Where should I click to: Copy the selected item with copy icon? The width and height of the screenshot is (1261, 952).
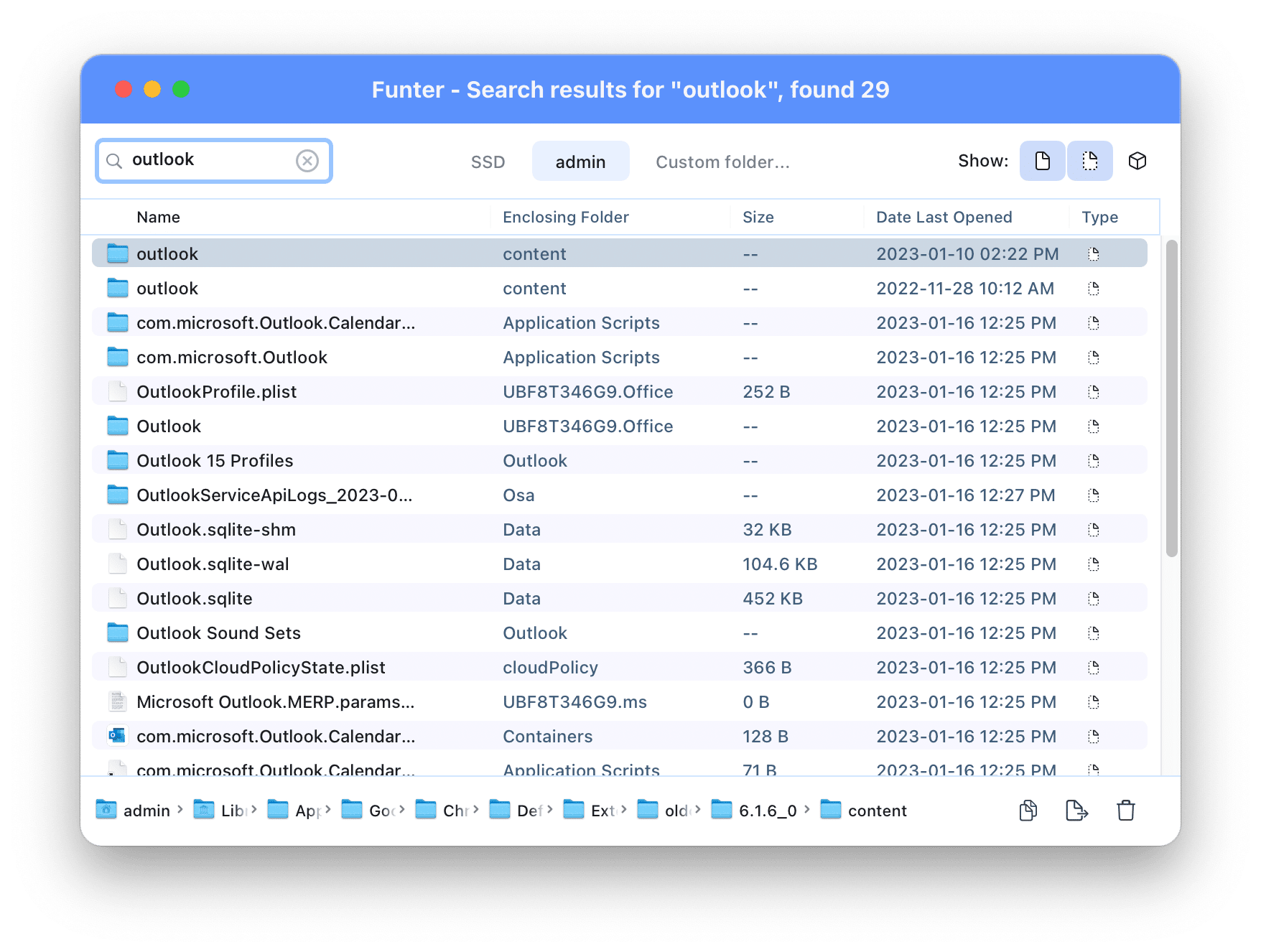tap(1028, 811)
